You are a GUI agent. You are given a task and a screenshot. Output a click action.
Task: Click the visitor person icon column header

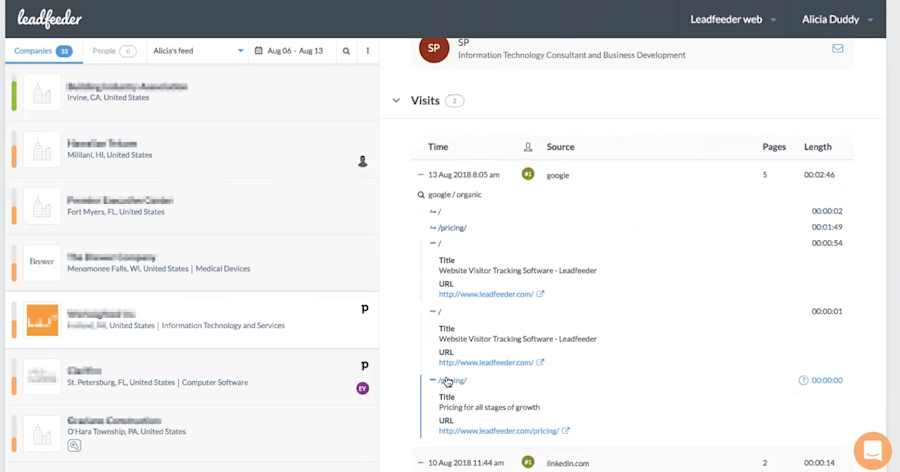[528, 147]
